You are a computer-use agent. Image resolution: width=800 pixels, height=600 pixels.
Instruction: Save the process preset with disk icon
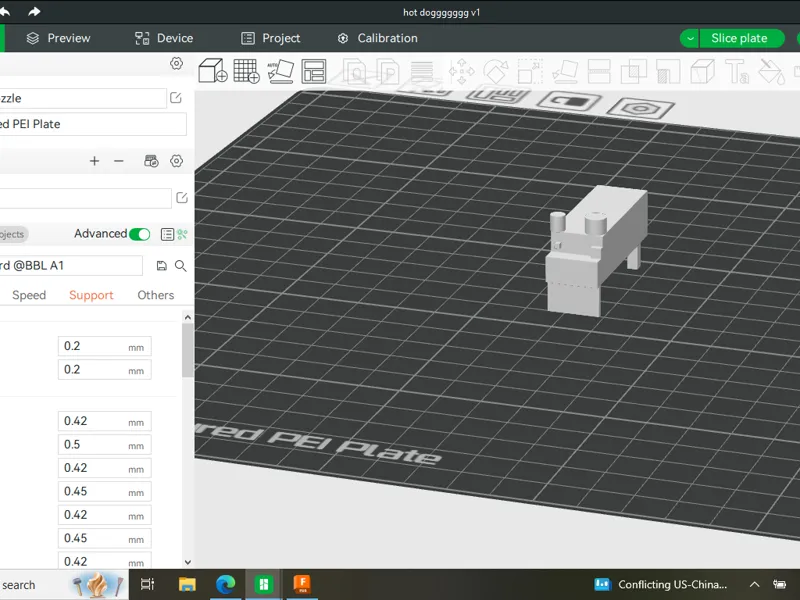[x=161, y=265]
